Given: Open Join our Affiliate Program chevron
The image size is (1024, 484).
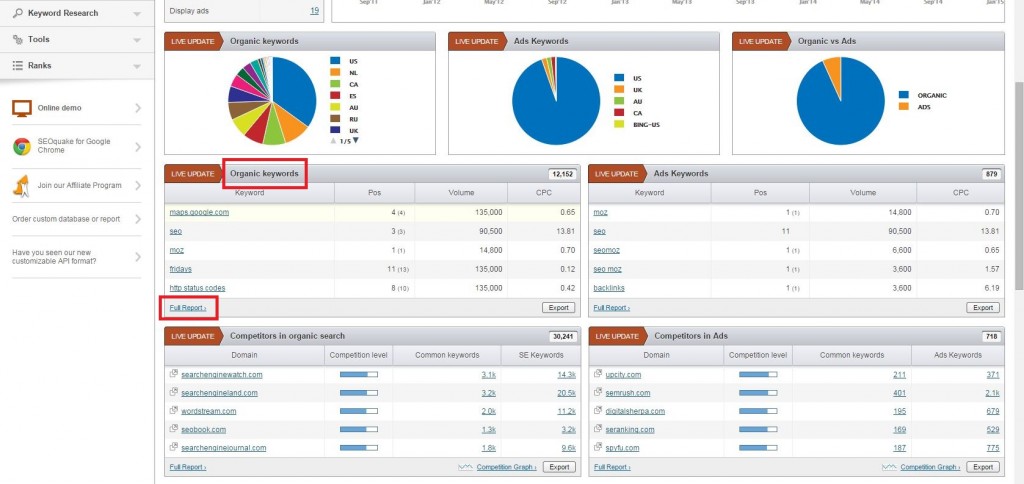Looking at the screenshot, I should (x=138, y=186).
